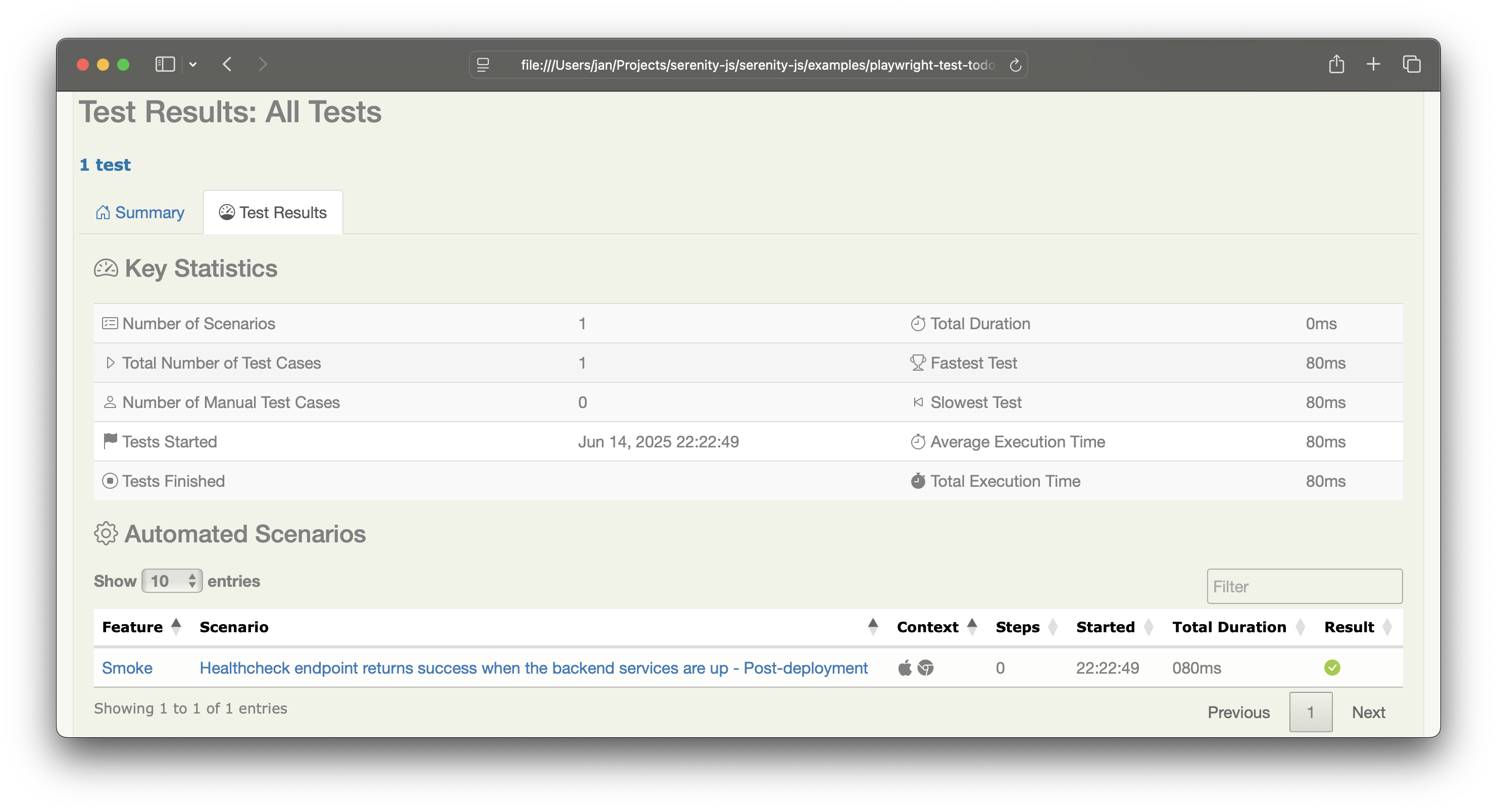Open the sidebar options chevron dropdown
The image size is (1497, 812).
pyautogui.click(x=193, y=65)
